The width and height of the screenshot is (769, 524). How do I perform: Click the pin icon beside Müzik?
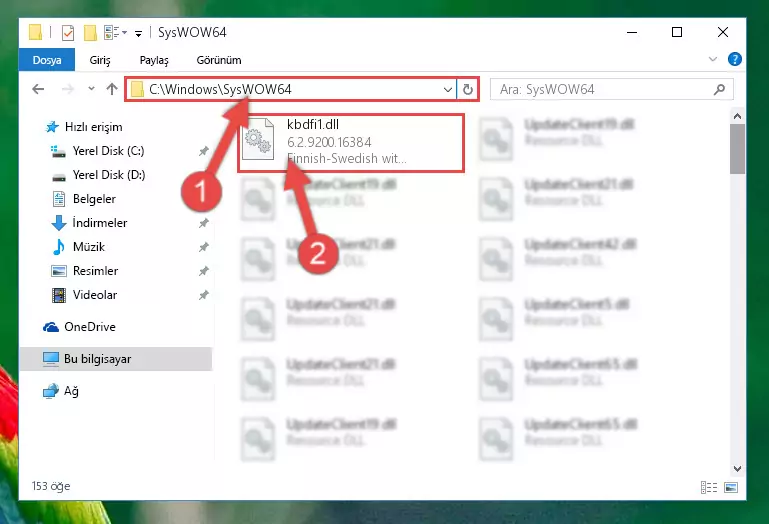pyautogui.click(x=204, y=247)
